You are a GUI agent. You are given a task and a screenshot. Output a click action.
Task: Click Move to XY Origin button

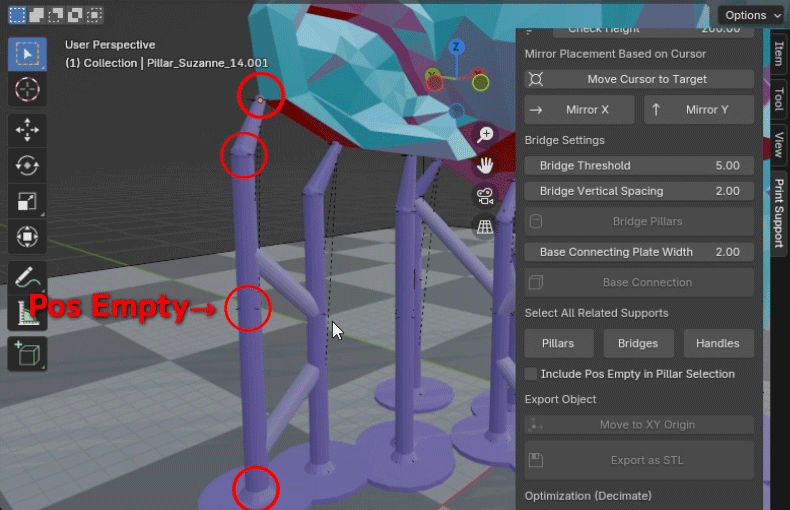[x=639, y=425]
